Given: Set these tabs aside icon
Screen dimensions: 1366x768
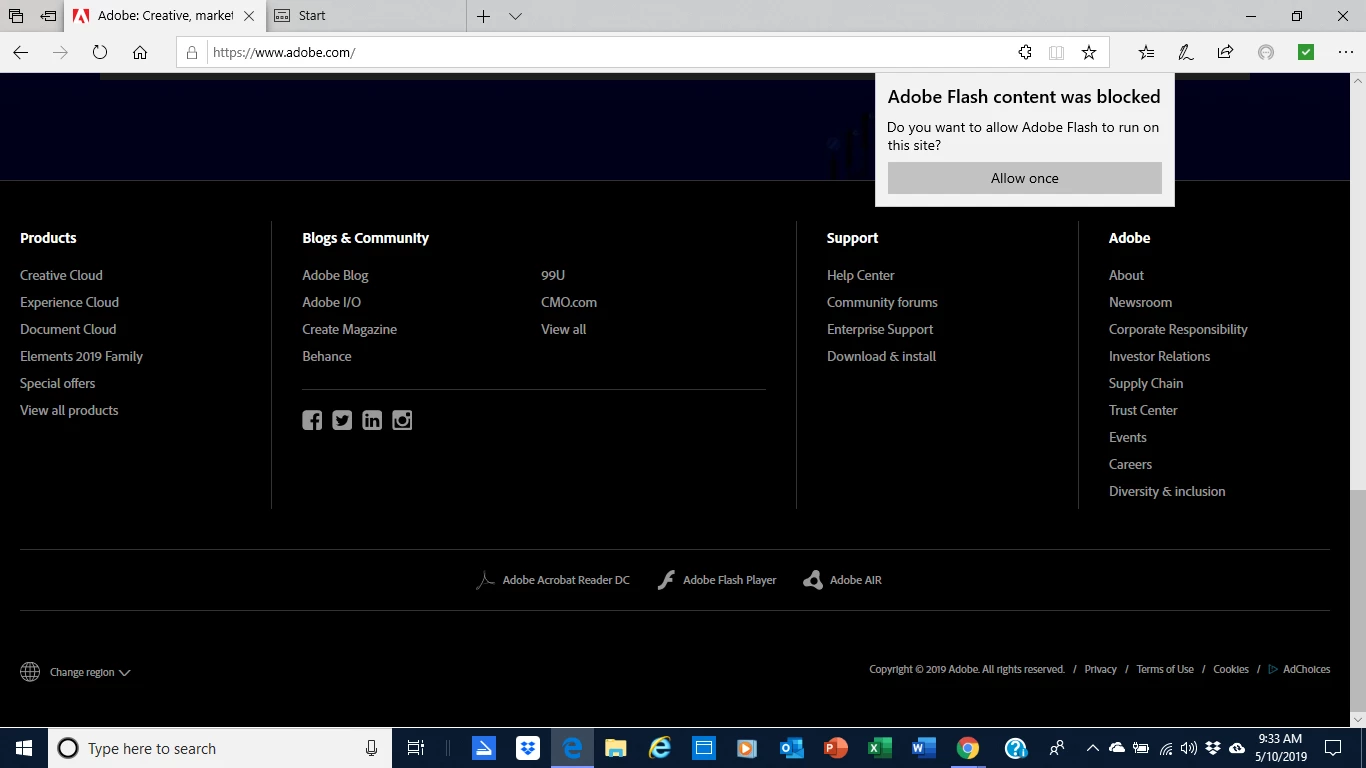Looking at the screenshot, I should point(48,16).
